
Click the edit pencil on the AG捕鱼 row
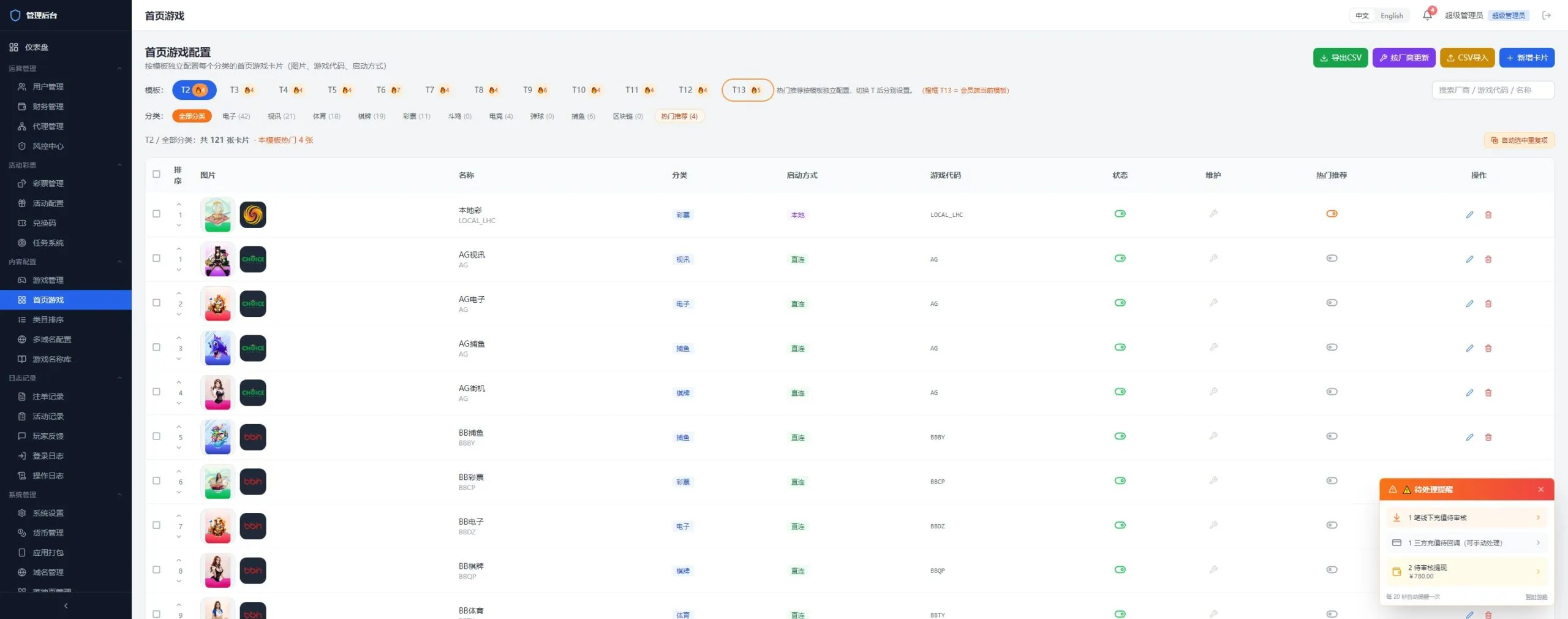click(1469, 348)
